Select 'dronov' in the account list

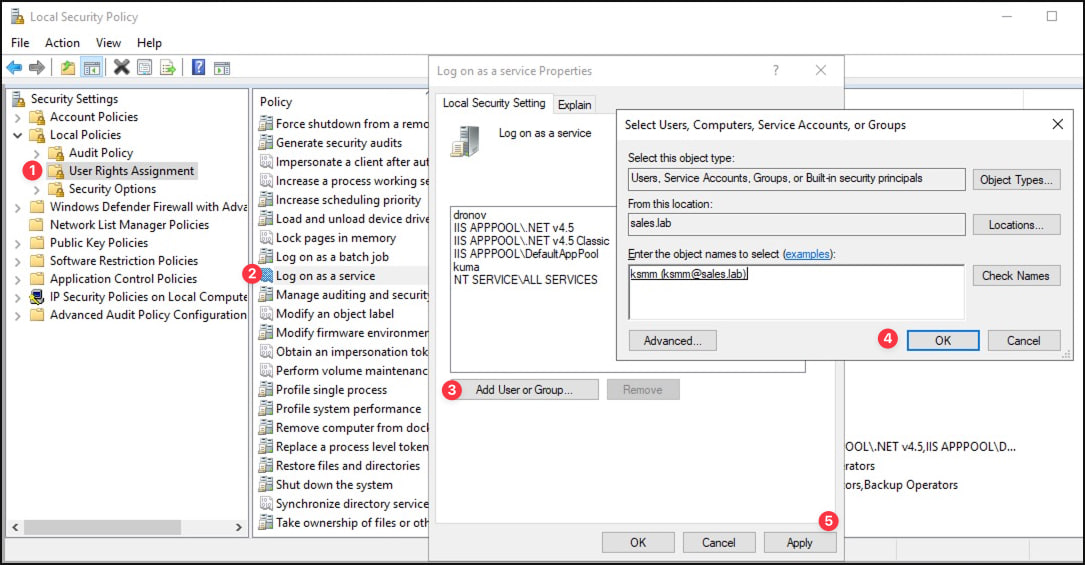[x=470, y=214]
